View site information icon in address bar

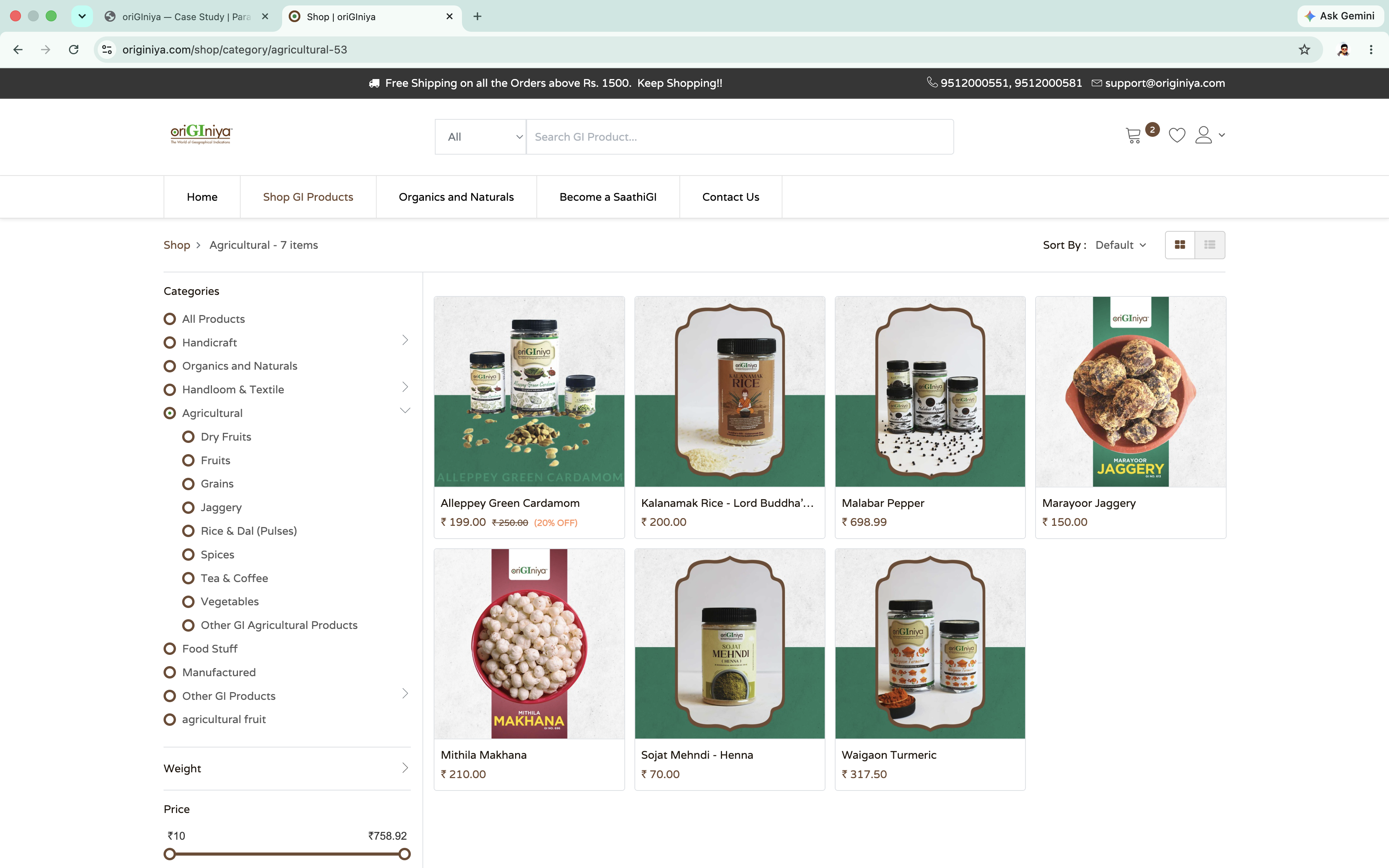pyautogui.click(x=107, y=49)
